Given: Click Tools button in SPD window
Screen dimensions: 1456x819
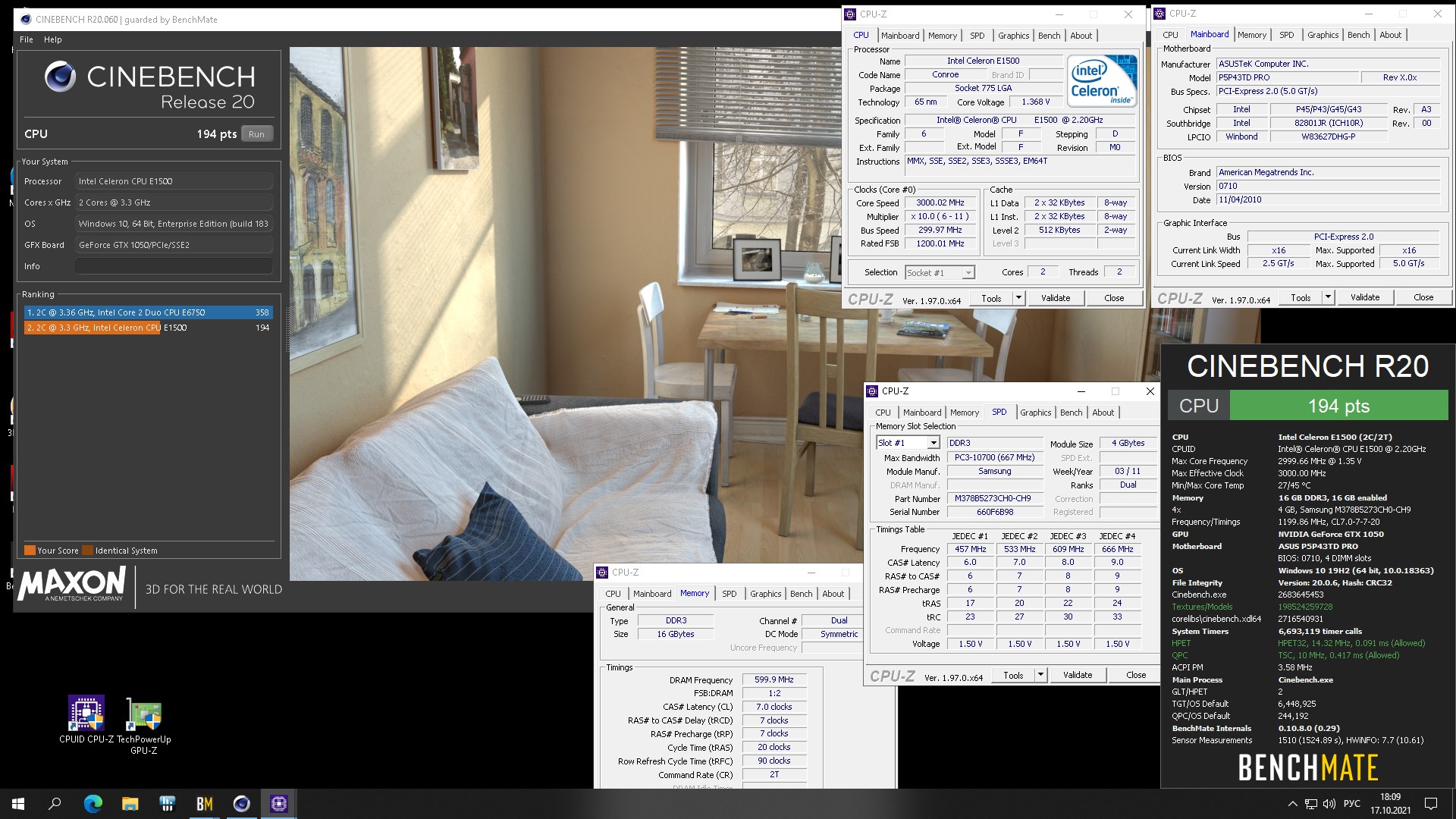Looking at the screenshot, I should [1013, 675].
